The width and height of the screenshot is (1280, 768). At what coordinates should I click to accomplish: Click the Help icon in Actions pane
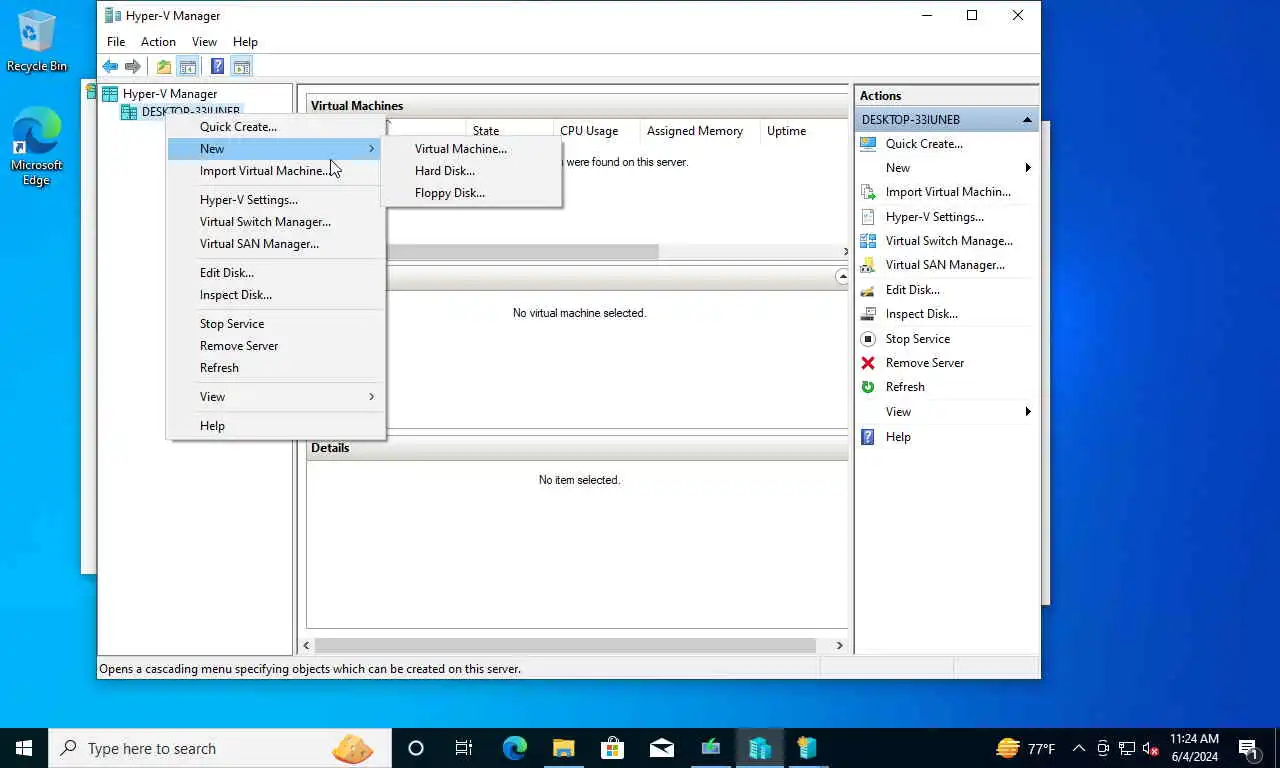coord(868,437)
